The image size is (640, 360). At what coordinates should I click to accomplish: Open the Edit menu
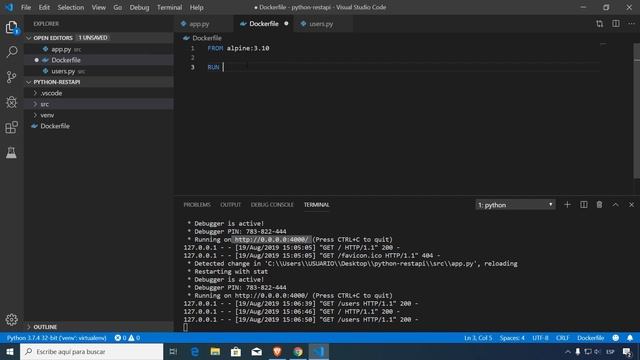coord(44,7)
